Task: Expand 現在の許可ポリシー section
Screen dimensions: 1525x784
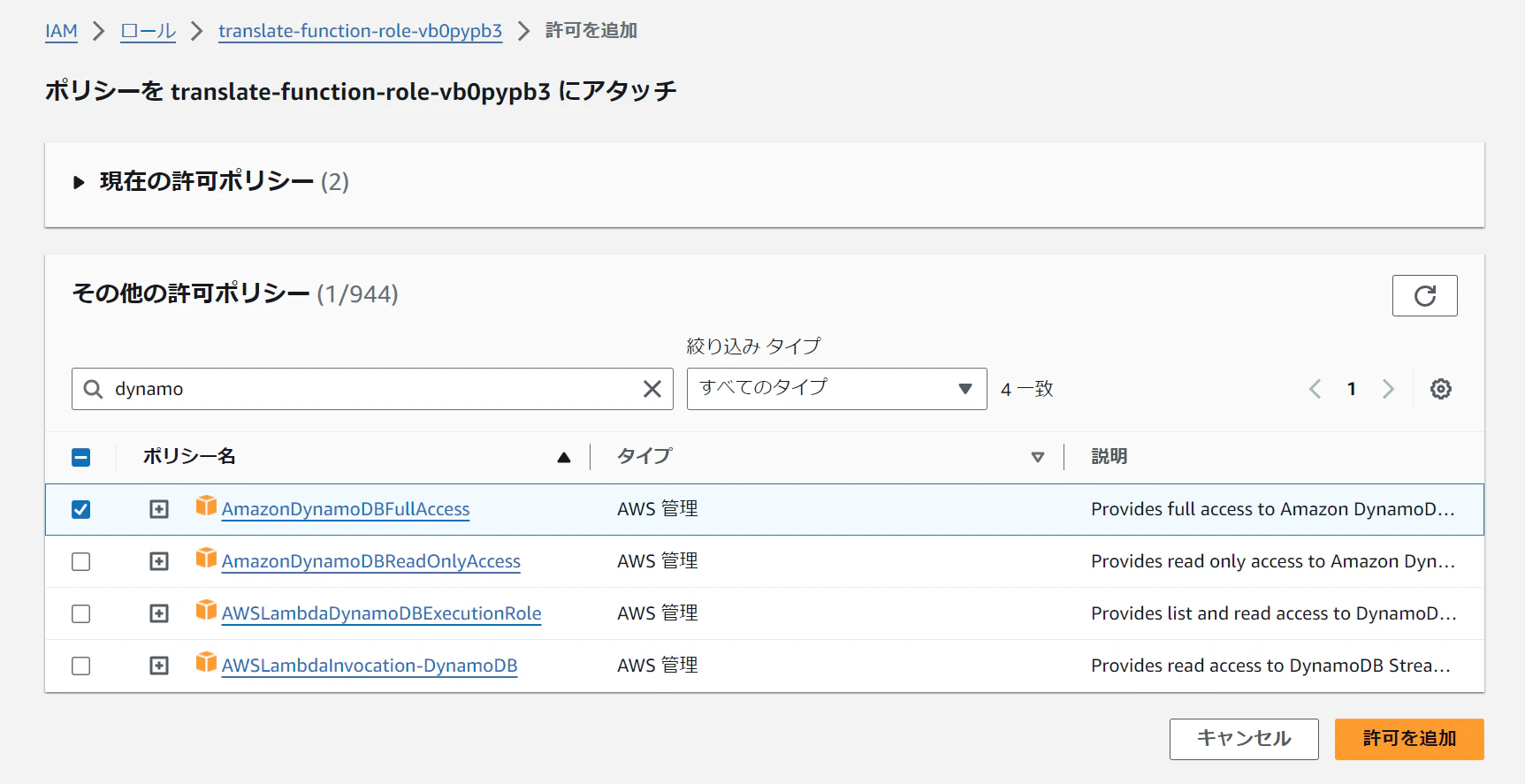Action: point(79,182)
